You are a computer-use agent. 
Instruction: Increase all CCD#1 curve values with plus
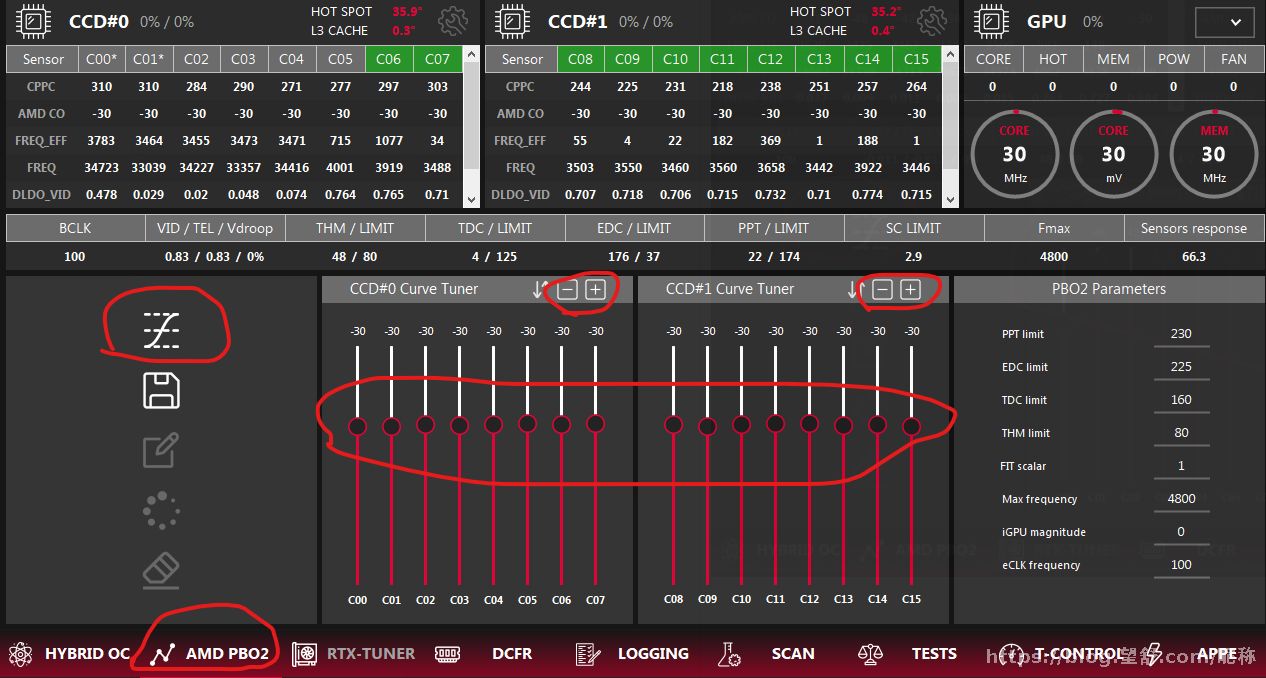tap(910, 290)
